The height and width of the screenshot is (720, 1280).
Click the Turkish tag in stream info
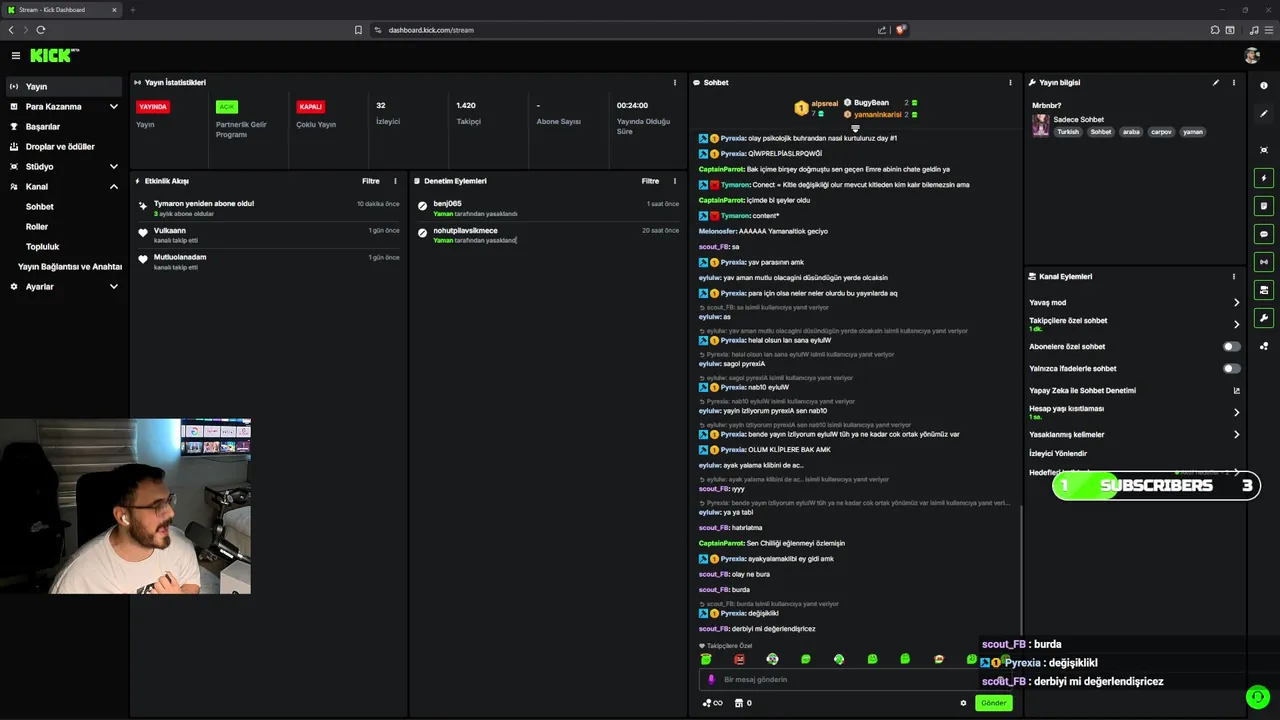click(x=1068, y=132)
